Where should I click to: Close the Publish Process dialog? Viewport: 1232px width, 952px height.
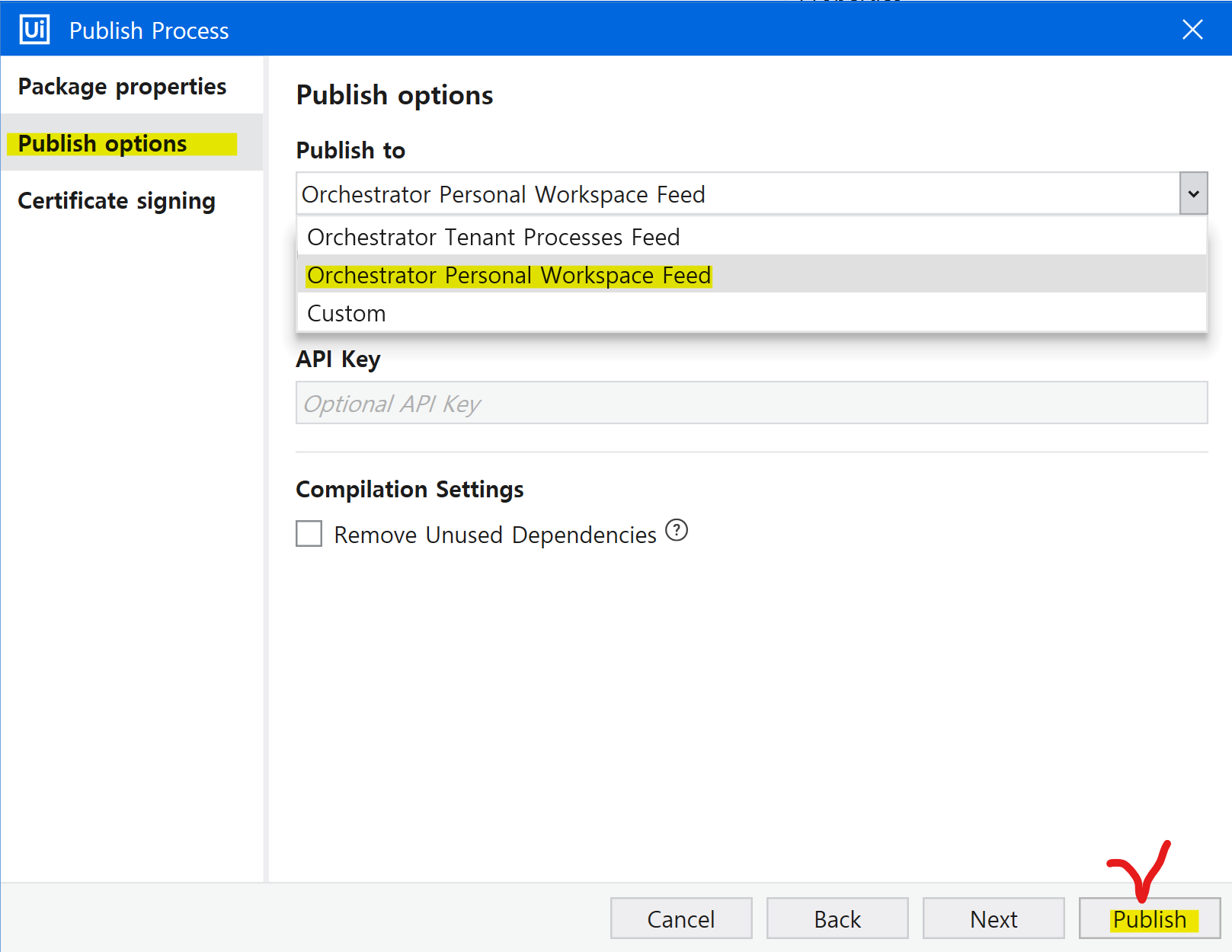point(1192,30)
